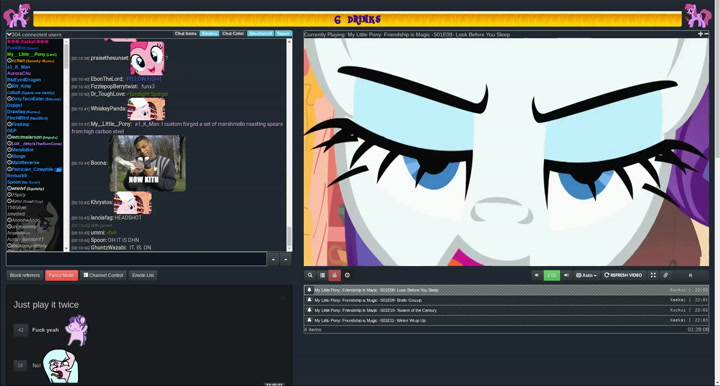Lower volume with the left speaker icon
This screenshot has height=386, width=720.
pos(536,275)
